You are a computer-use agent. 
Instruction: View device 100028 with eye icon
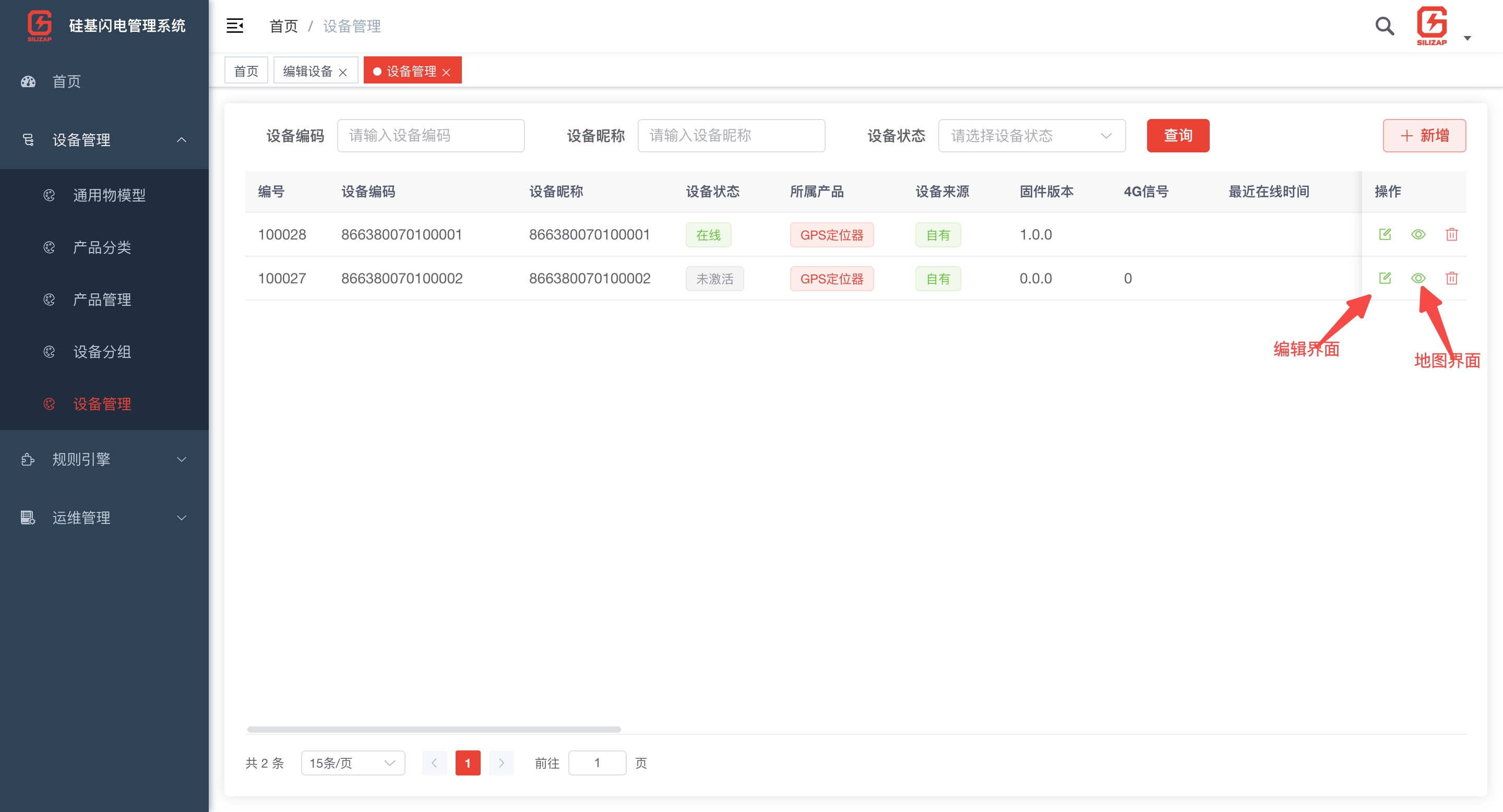(1418, 234)
